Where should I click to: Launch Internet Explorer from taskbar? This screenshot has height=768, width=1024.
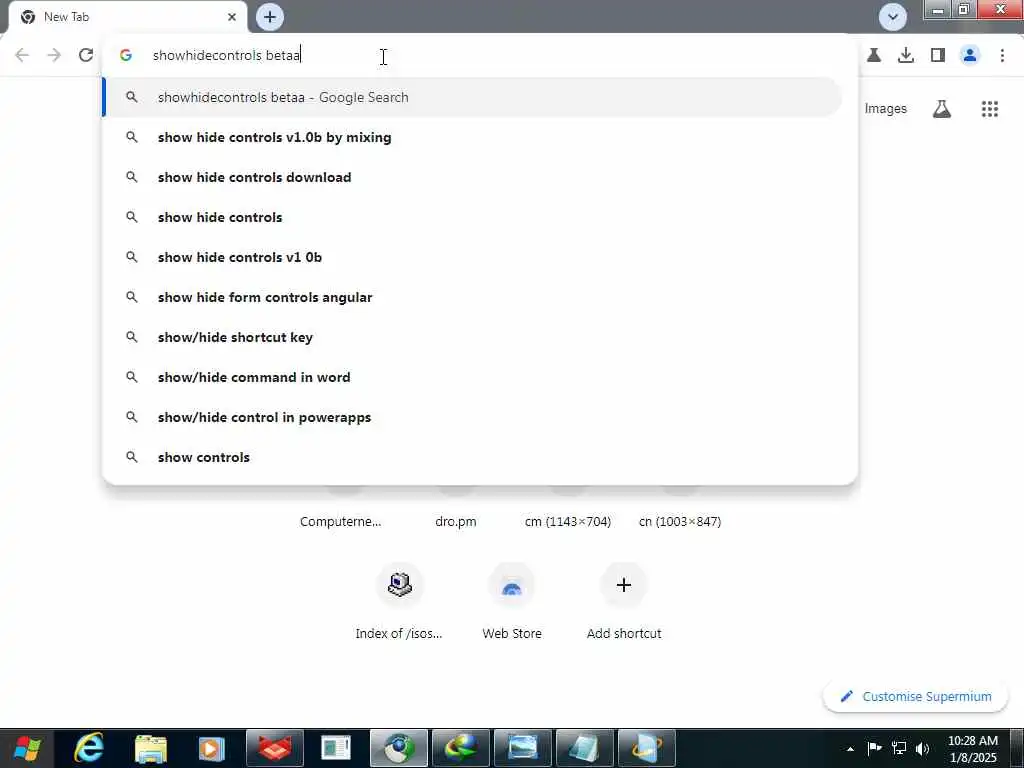click(x=89, y=748)
